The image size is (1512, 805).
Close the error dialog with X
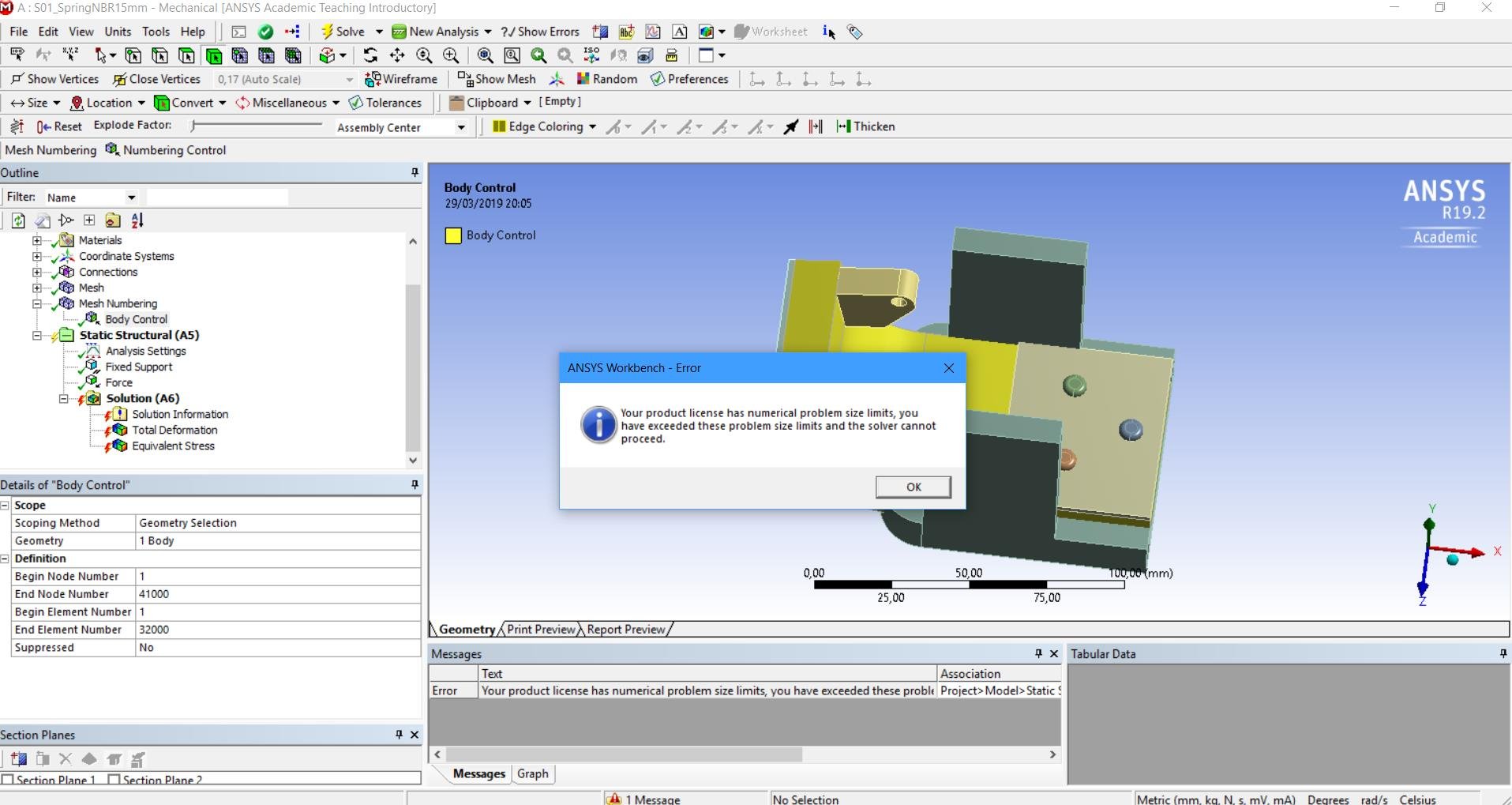point(949,368)
